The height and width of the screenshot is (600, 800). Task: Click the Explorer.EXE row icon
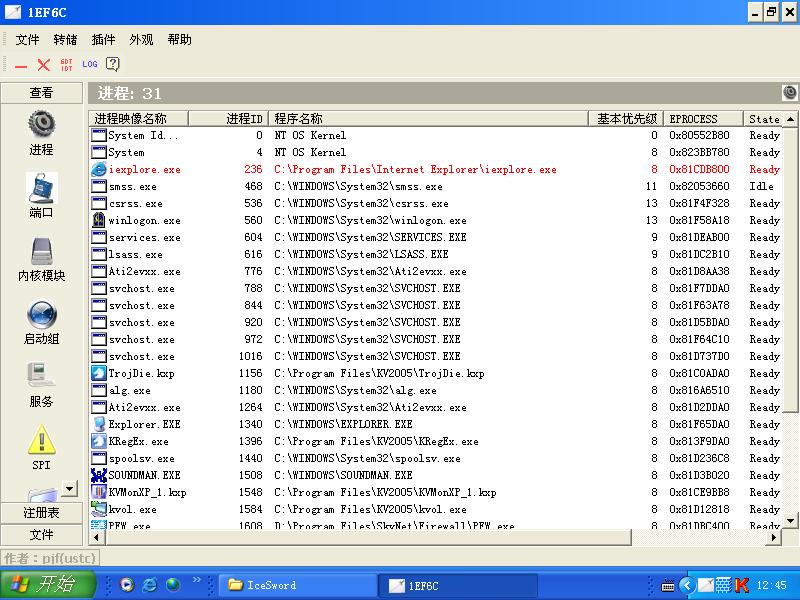[x=98, y=424]
